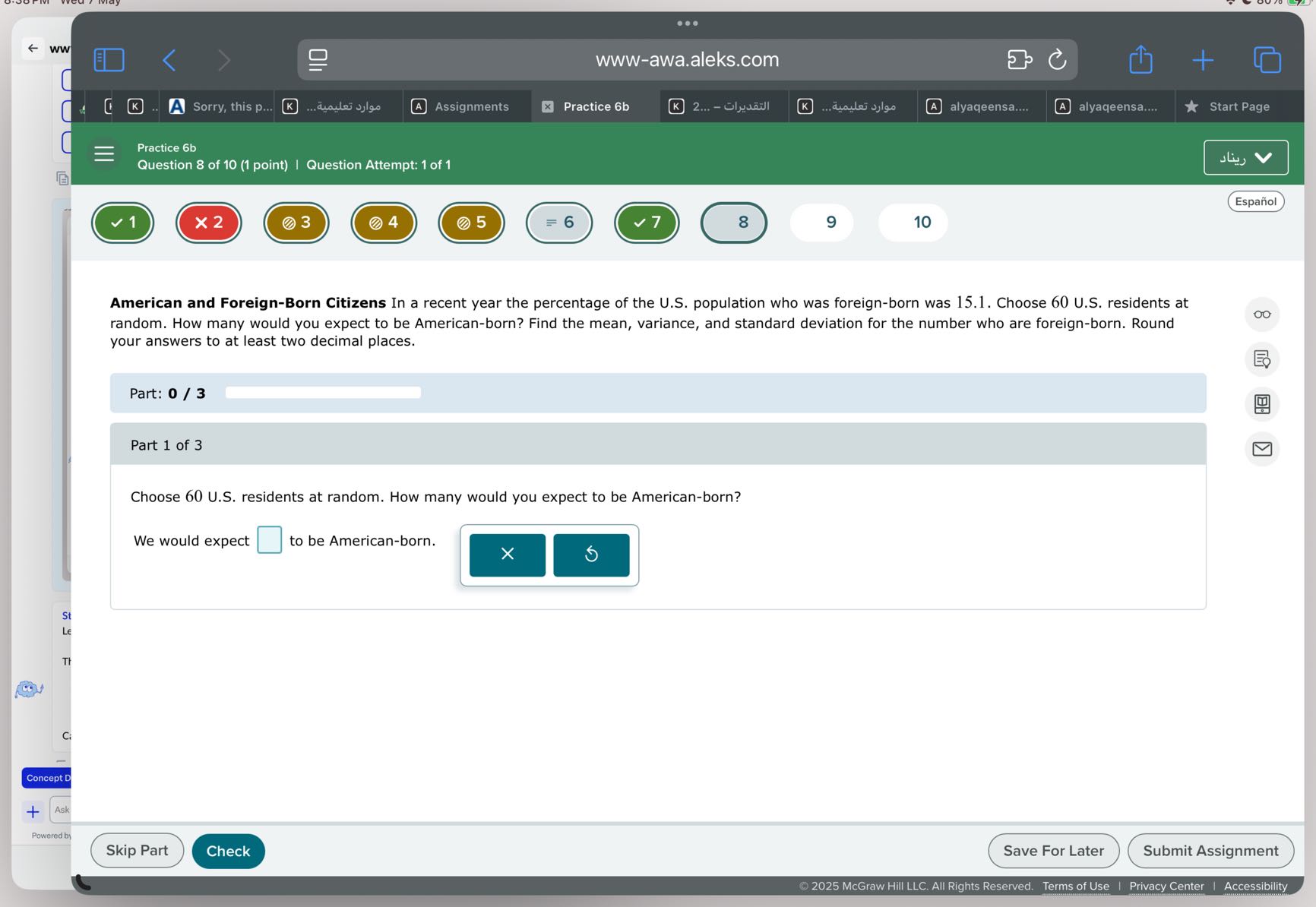Toggle the Safari sidebar icon
1316x907 pixels.
(109, 60)
